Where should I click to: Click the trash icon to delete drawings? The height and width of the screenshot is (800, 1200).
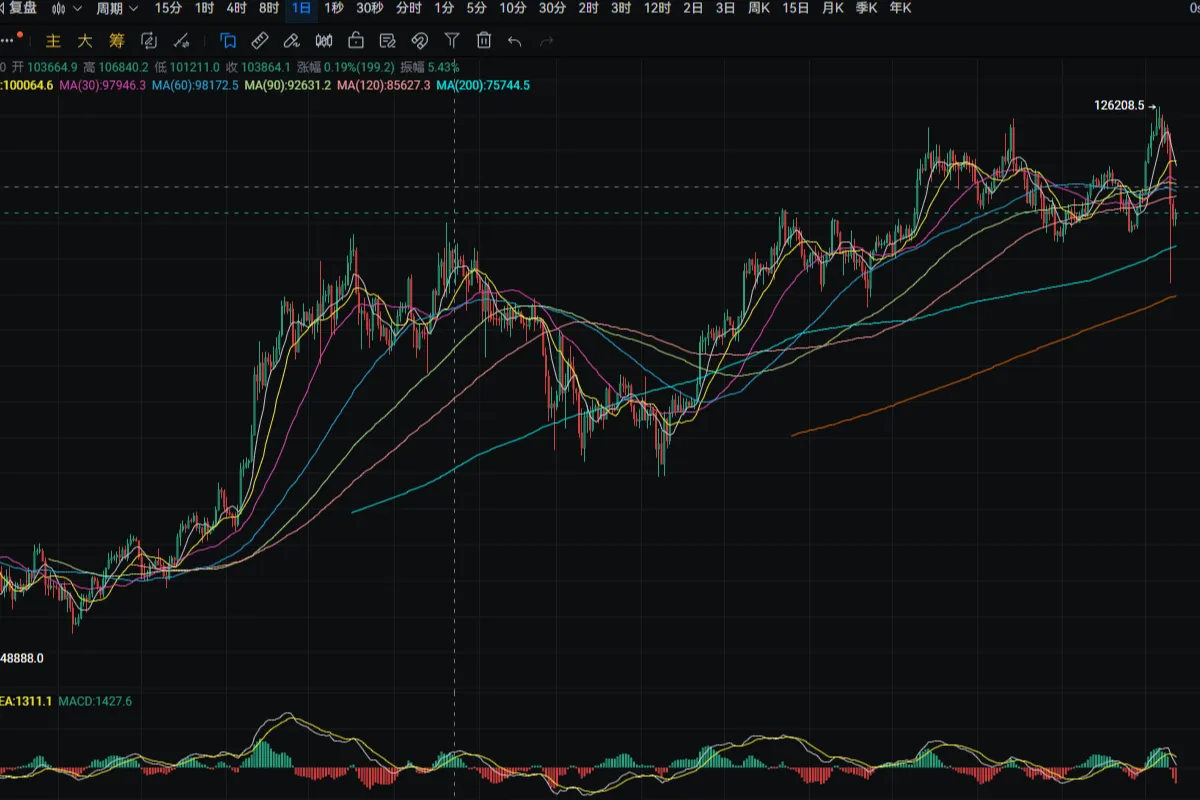pos(484,41)
